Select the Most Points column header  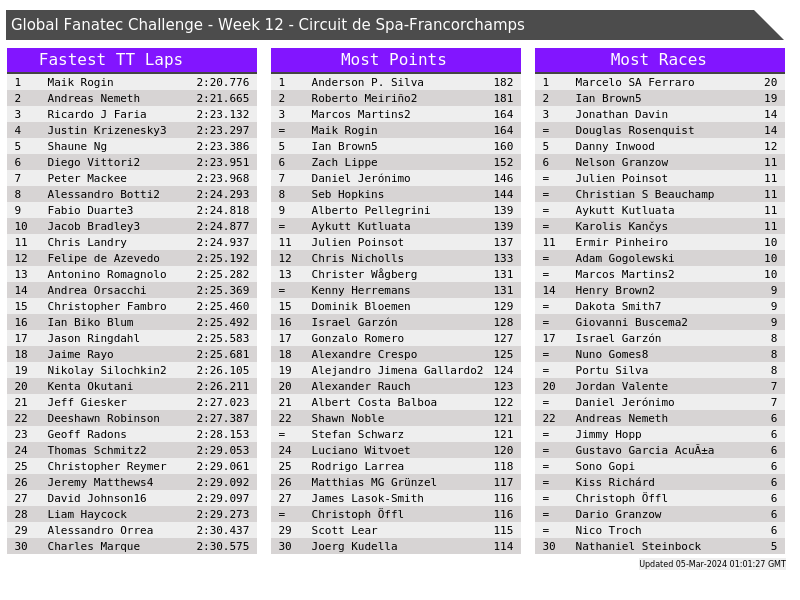[394, 60]
